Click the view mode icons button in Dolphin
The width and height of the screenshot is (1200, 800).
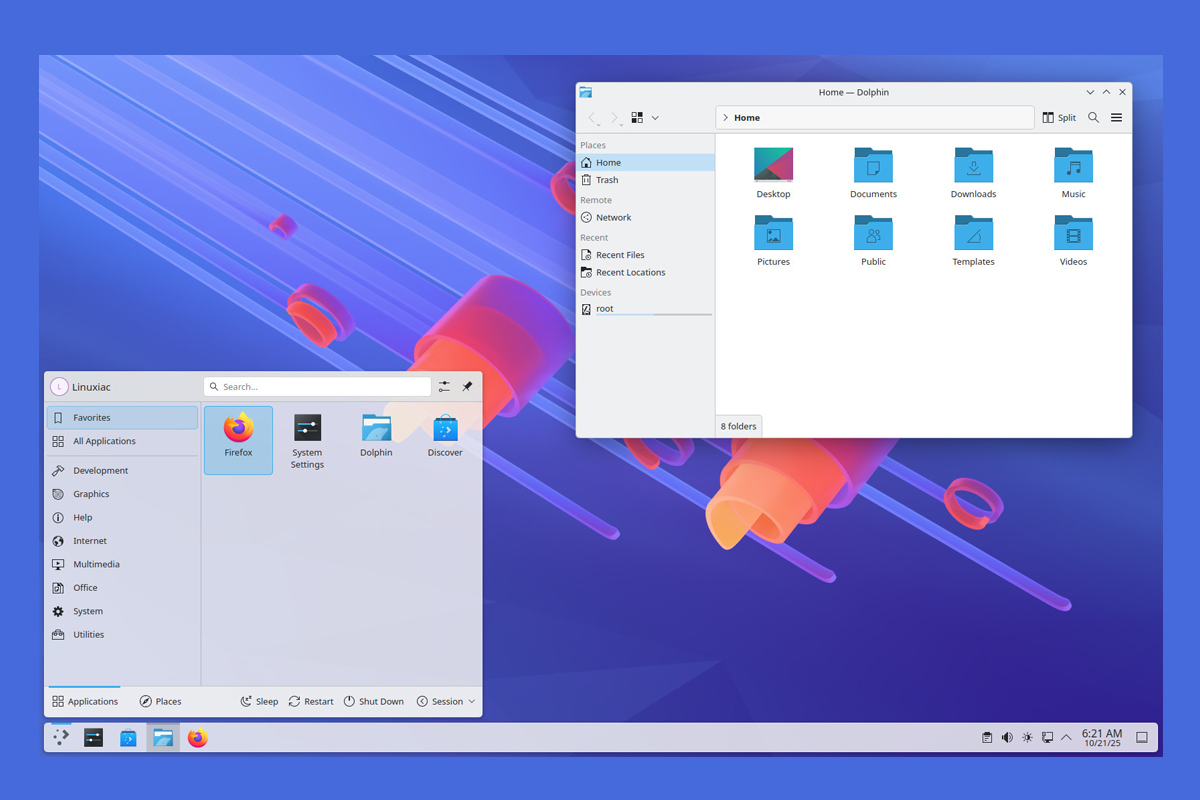(637, 117)
